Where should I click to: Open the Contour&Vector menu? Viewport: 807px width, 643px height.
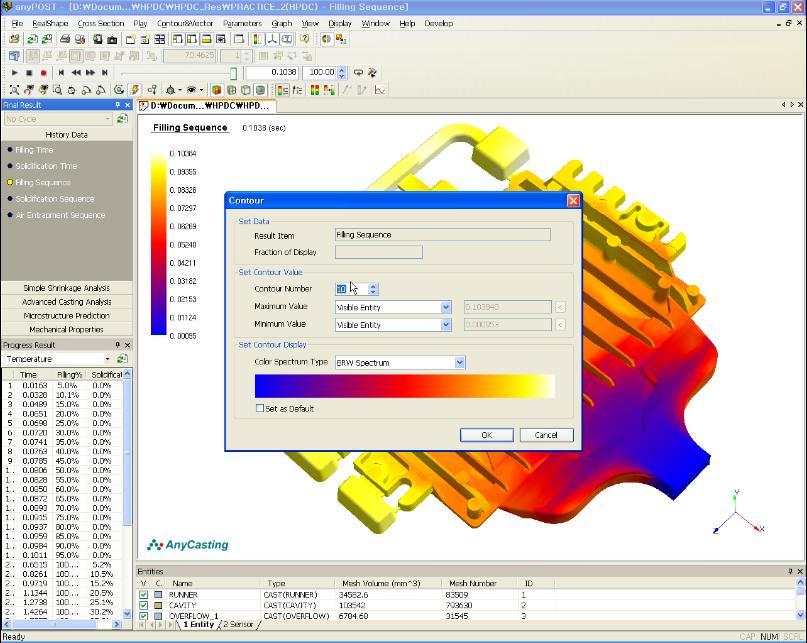(x=185, y=23)
